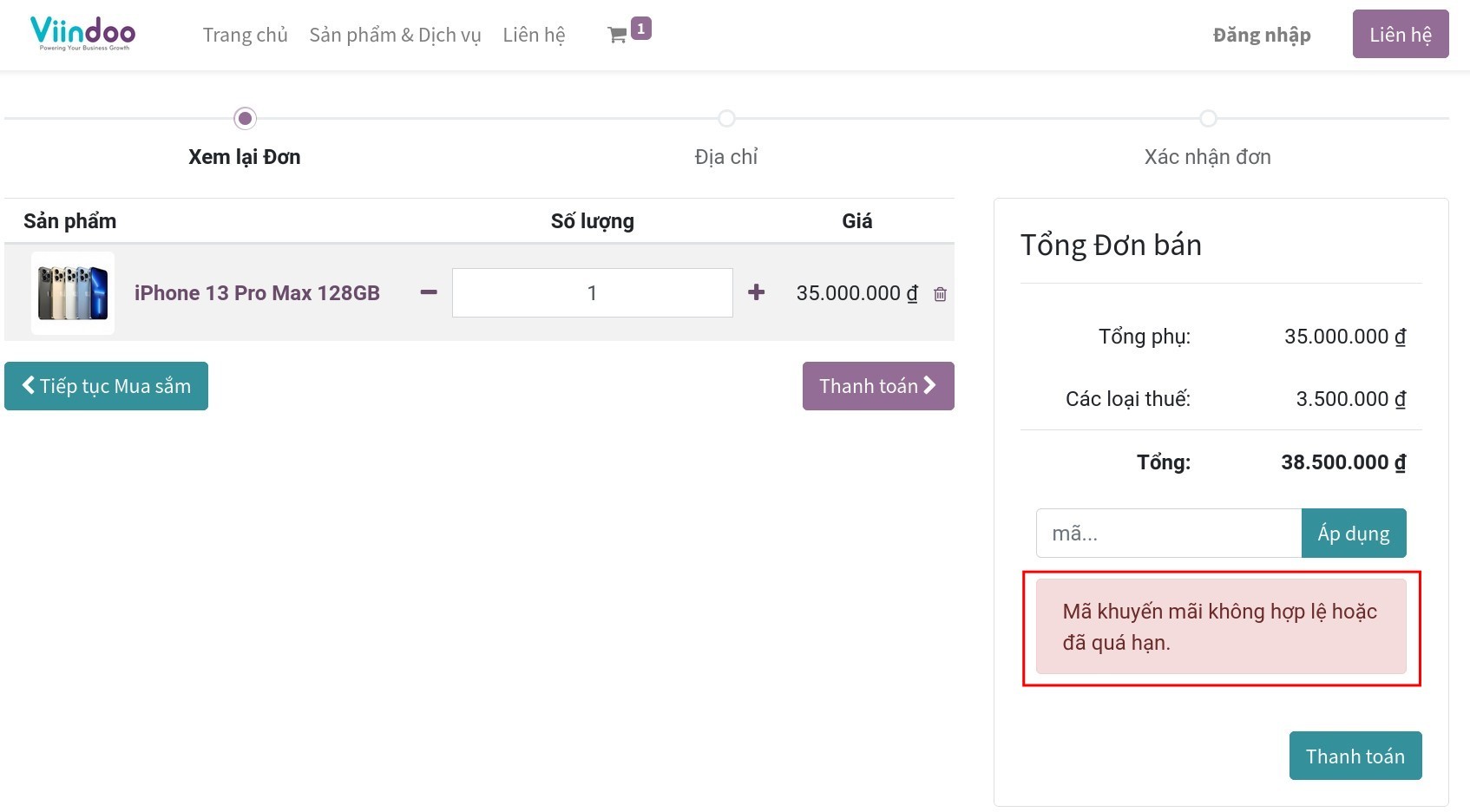Open the 'iPhone 13 Pro Max 128GB' product link
This screenshot has width=1470, height=812.
257,292
